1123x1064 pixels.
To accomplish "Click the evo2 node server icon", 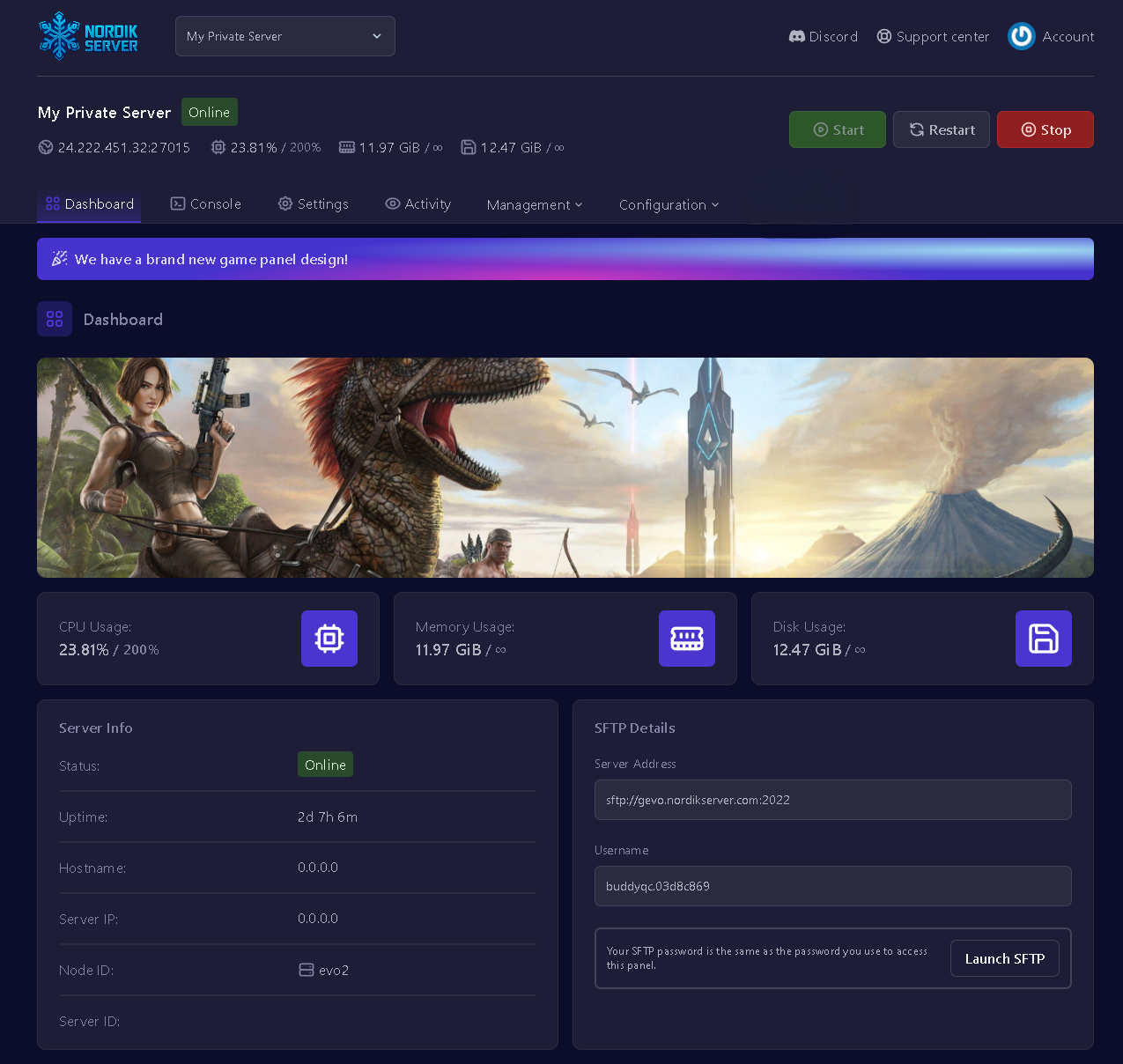I will tap(307, 970).
